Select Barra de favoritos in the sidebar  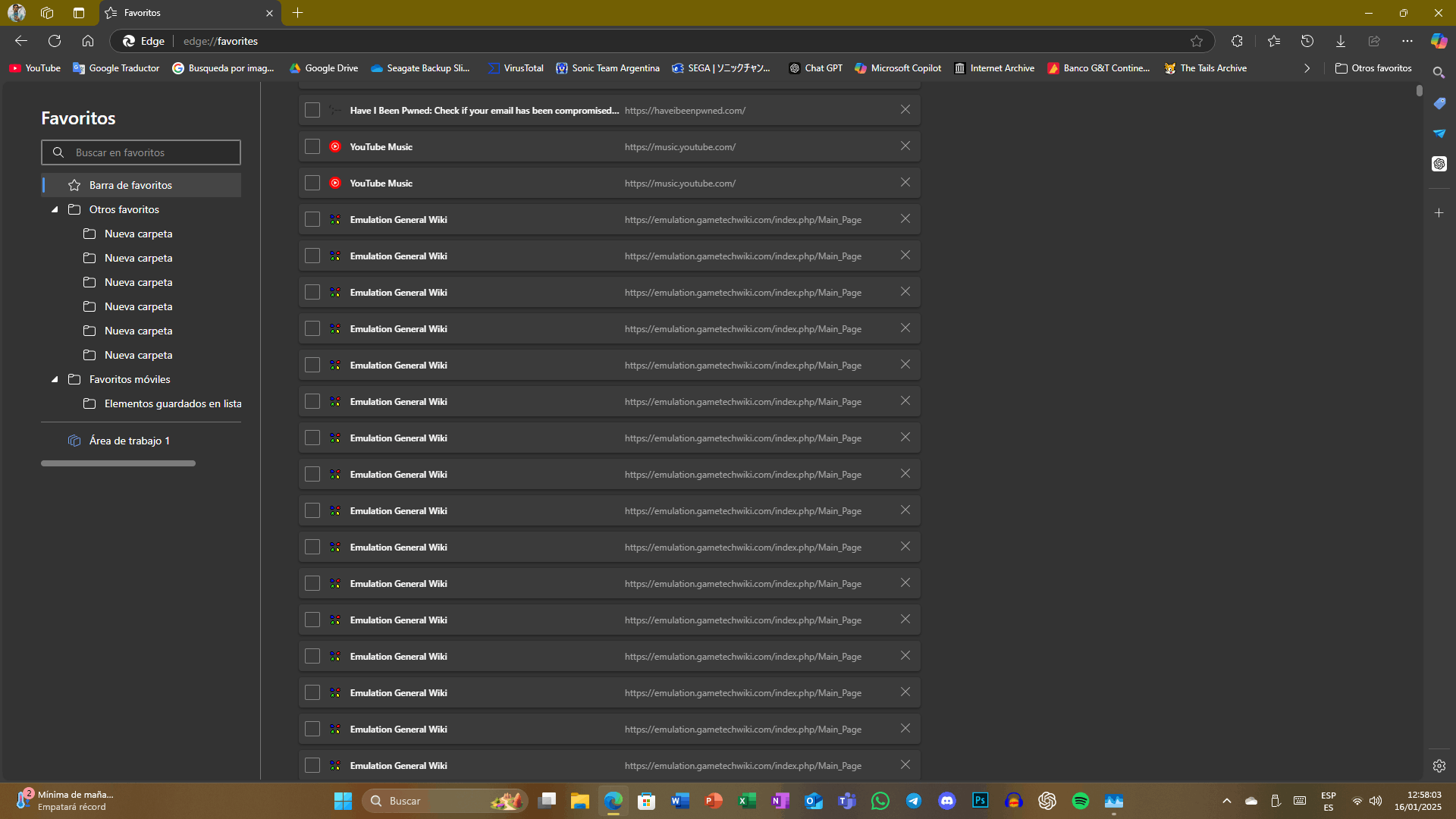pyautogui.click(x=130, y=184)
